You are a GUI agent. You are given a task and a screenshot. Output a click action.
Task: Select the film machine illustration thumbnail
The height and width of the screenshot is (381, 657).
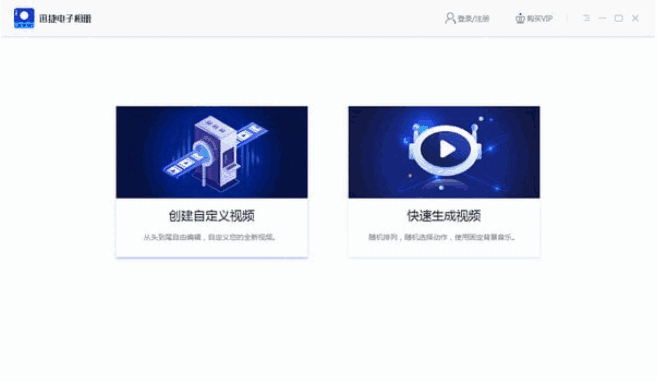pos(212,152)
